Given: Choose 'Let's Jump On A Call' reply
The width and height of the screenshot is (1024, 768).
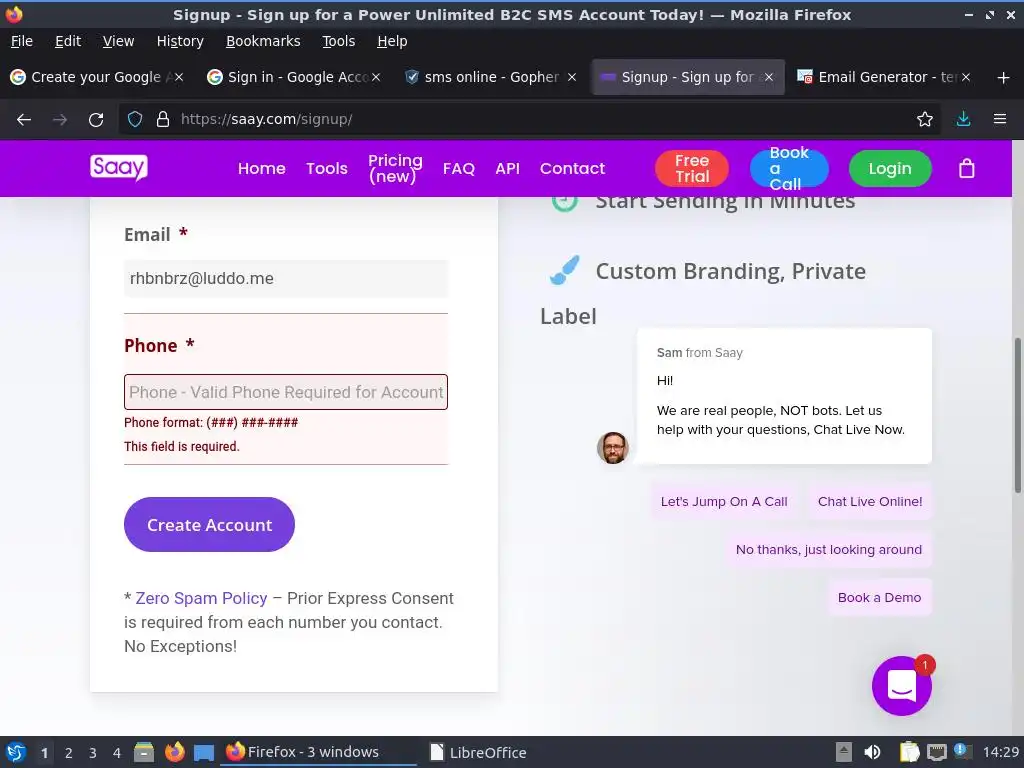Looking at the screenshot, I should click(724, 502).
